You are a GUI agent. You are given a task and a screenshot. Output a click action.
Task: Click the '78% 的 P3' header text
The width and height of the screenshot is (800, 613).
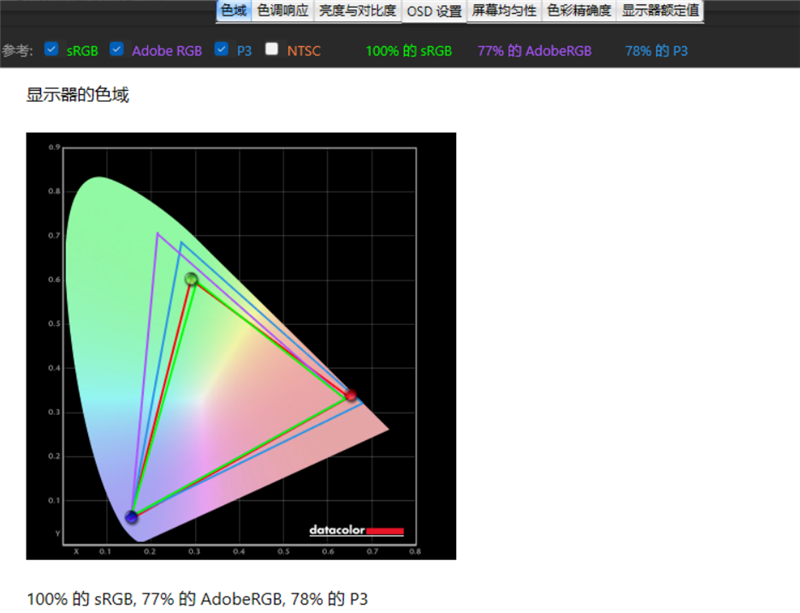point(656,51)
